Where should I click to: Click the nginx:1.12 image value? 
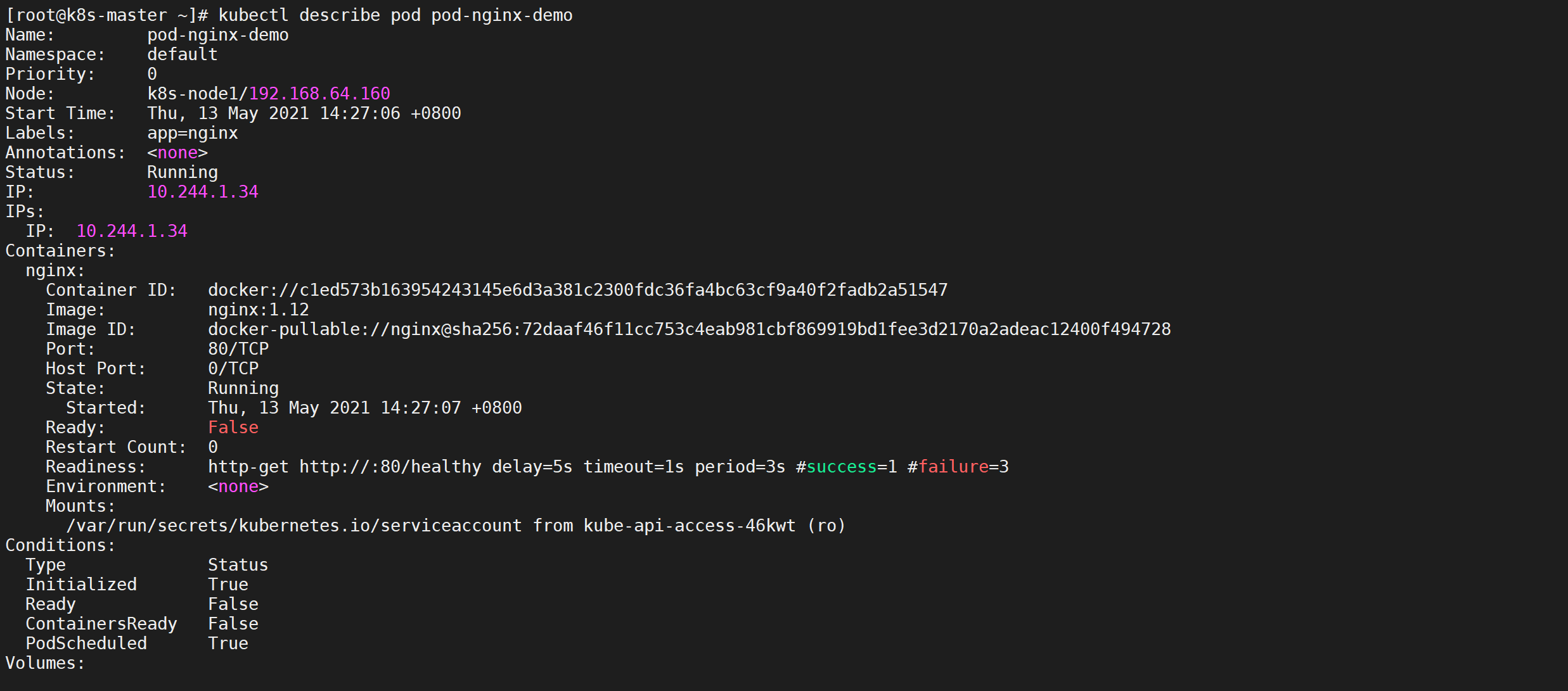click(258, 310)
